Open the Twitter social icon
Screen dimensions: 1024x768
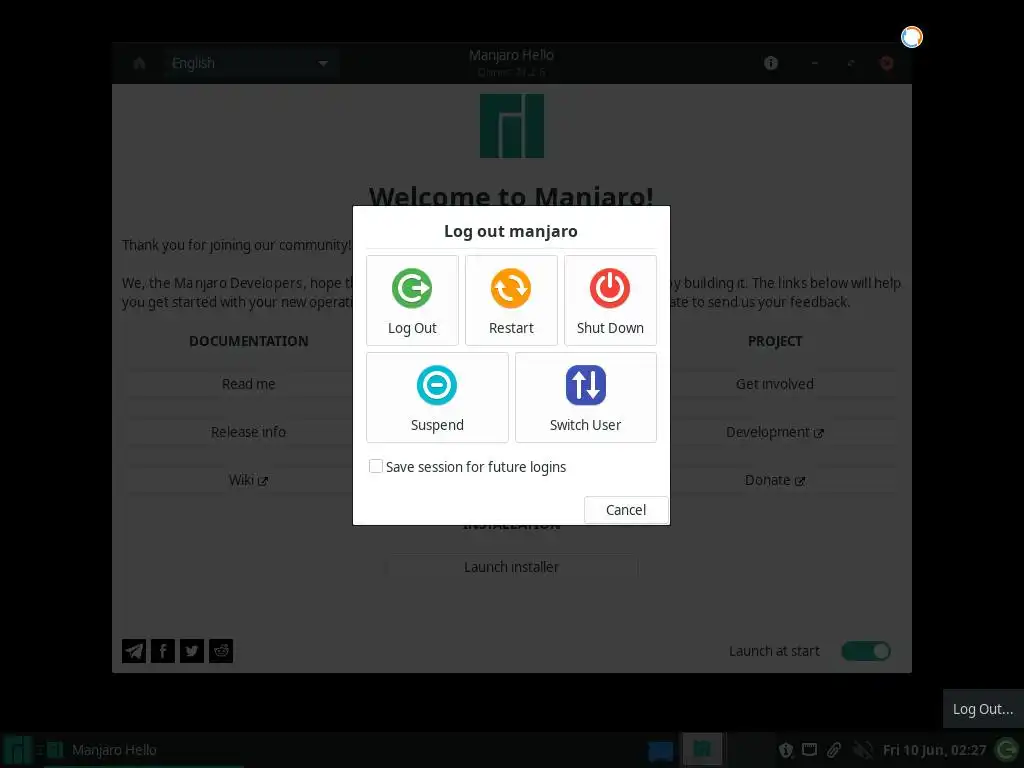click(191, 651)
